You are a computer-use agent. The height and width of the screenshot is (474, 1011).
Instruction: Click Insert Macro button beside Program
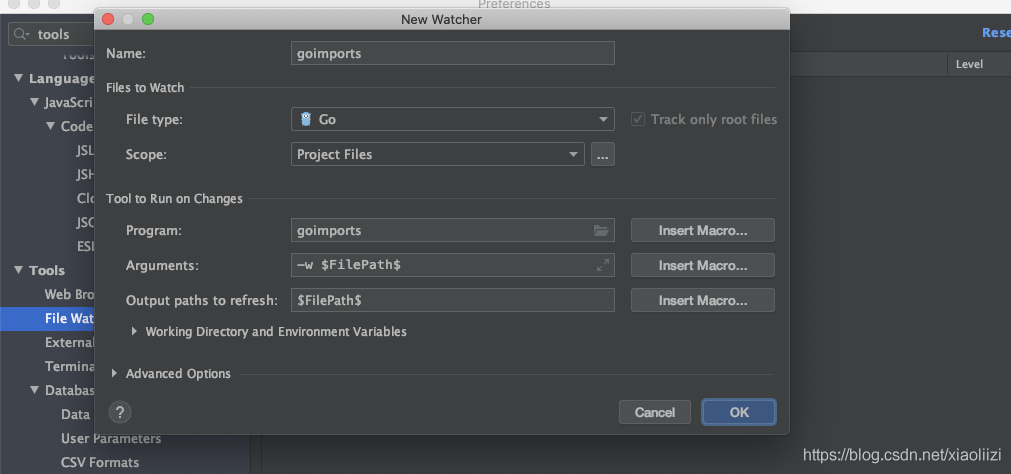[702, 231]
